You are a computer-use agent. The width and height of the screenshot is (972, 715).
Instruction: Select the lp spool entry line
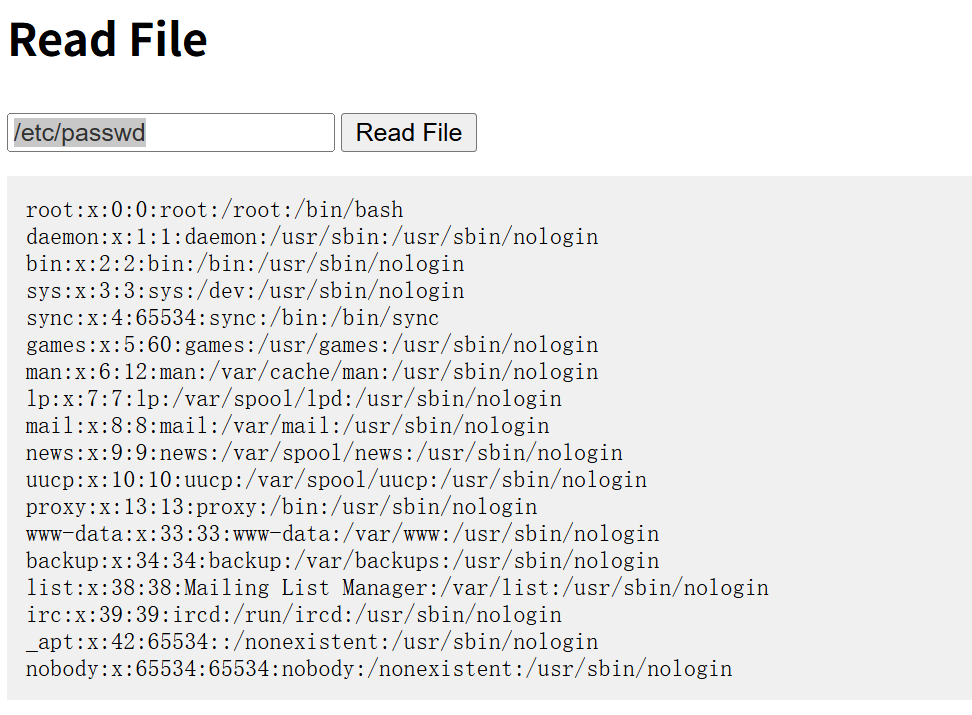click(x=293, y=399)
